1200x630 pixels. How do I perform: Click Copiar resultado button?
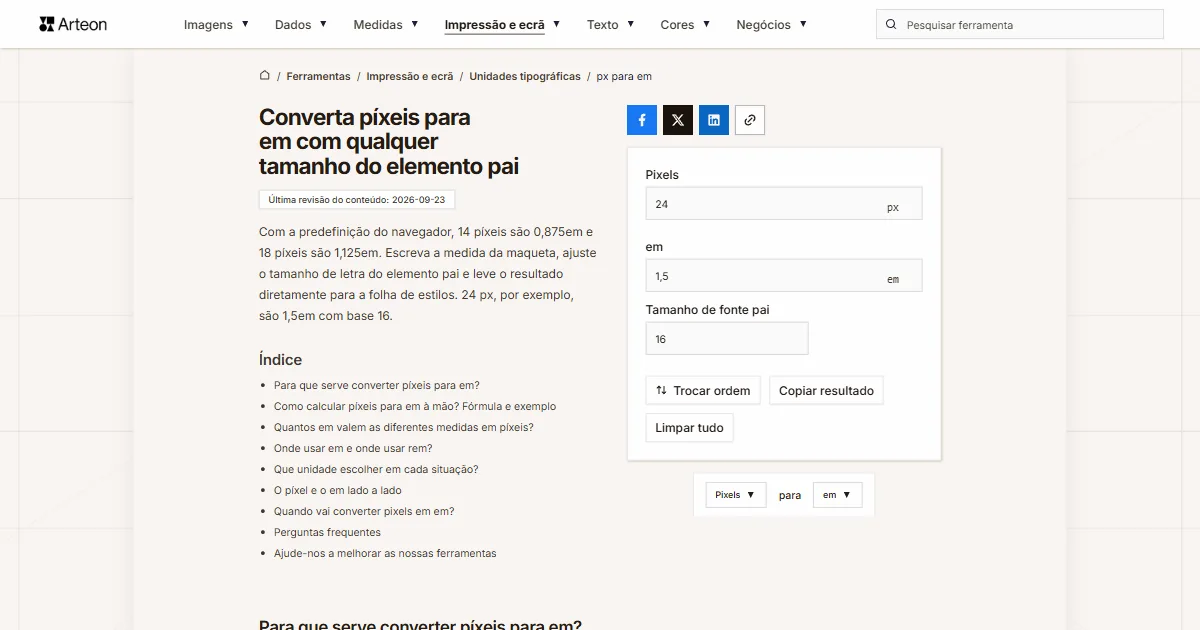click(x=826, y=390)
